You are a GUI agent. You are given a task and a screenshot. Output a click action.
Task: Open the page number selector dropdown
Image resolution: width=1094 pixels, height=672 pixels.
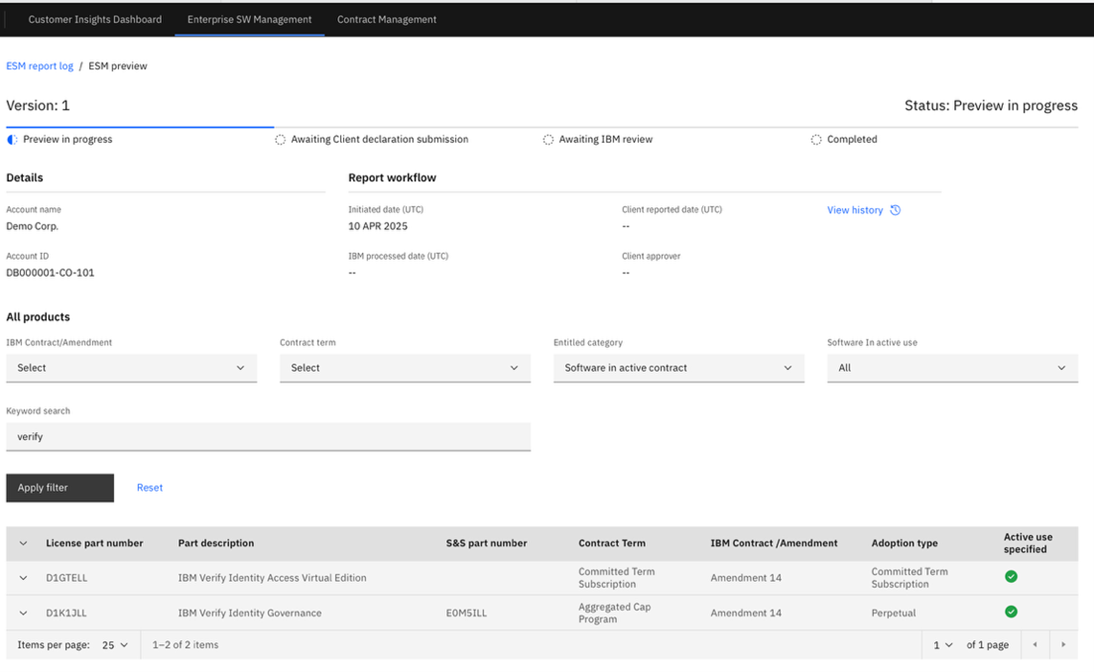pos(943,645)
